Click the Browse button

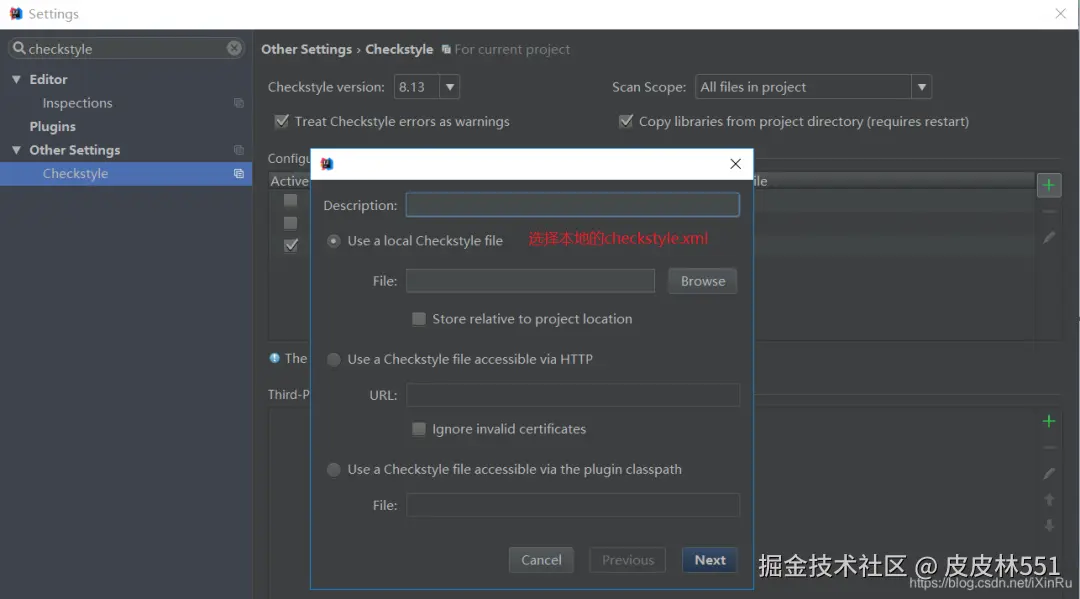[x=703, y=281]
